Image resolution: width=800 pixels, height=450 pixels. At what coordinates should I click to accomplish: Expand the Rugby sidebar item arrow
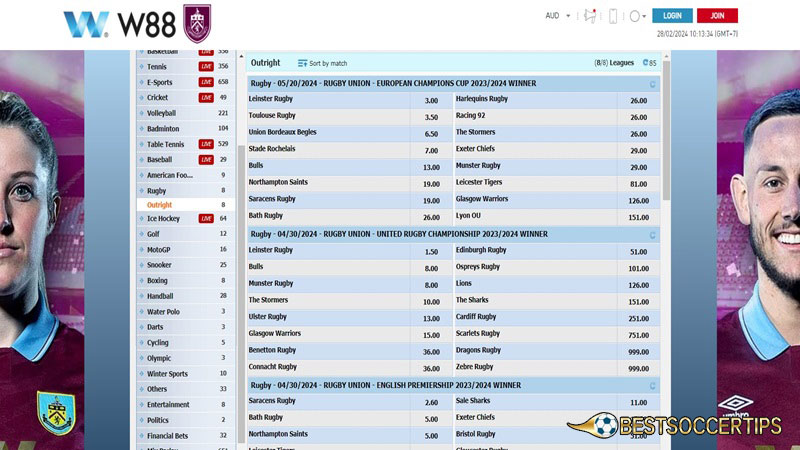tap(142, 191)
